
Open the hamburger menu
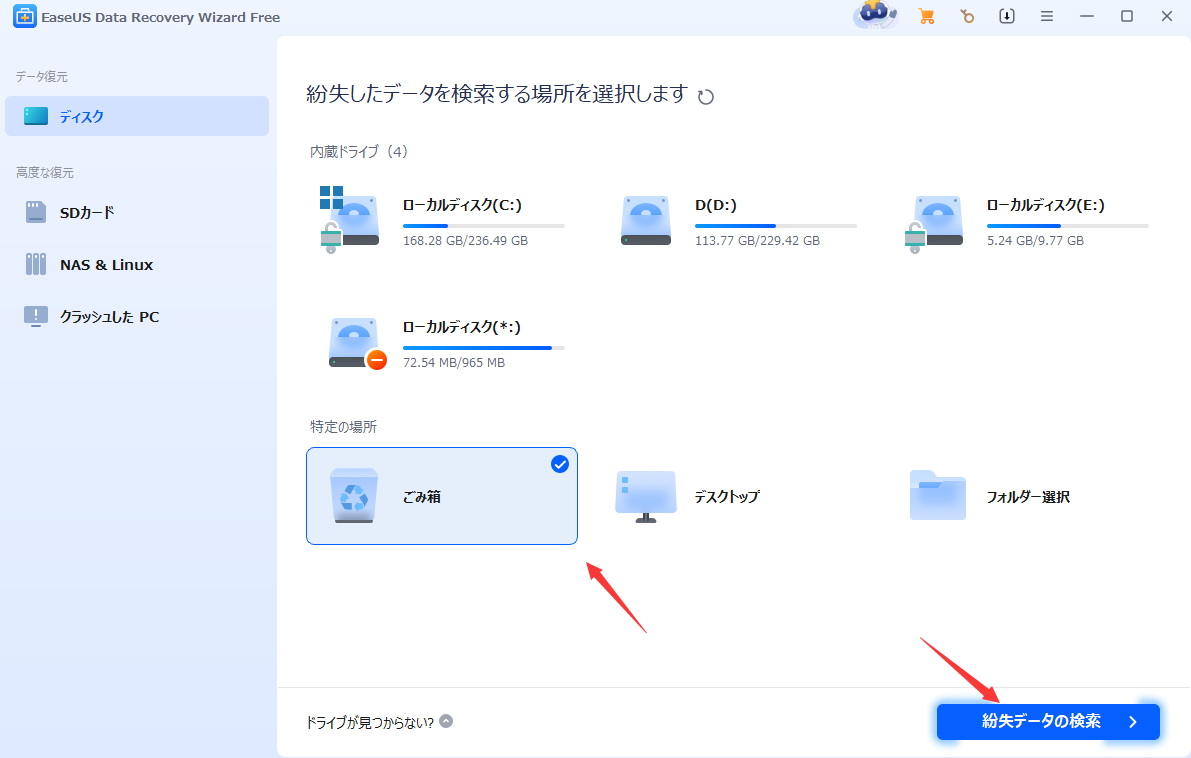tap(1046, 16)
